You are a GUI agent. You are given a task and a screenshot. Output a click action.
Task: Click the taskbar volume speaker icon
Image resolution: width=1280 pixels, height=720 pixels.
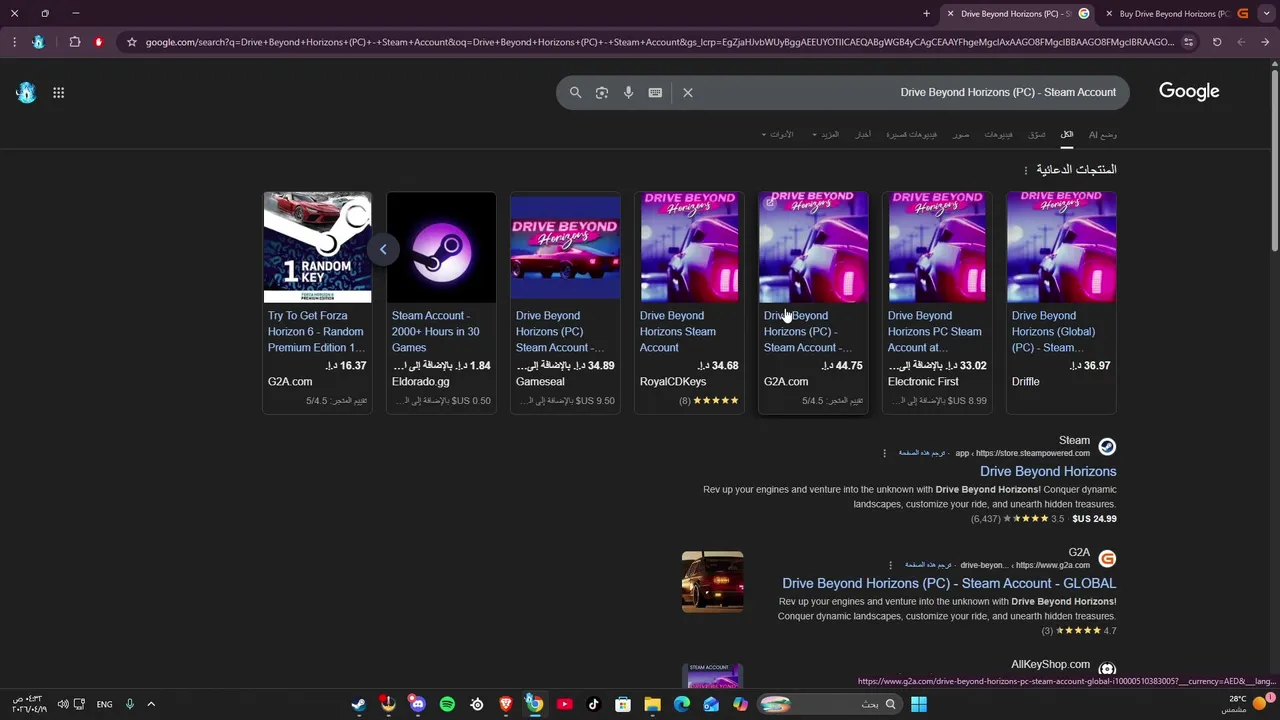63,704
